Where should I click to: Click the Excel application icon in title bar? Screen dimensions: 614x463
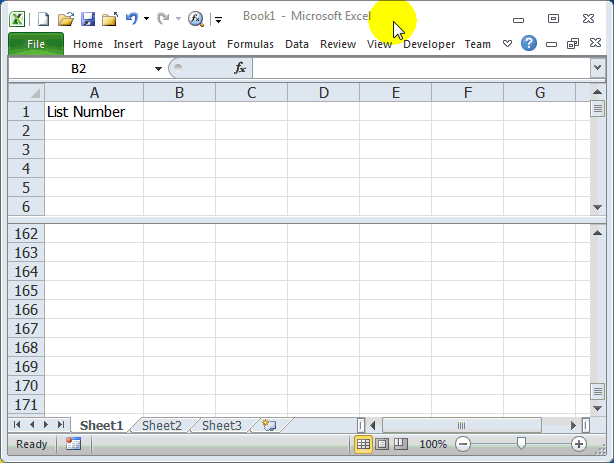click(x=17, y=18)
